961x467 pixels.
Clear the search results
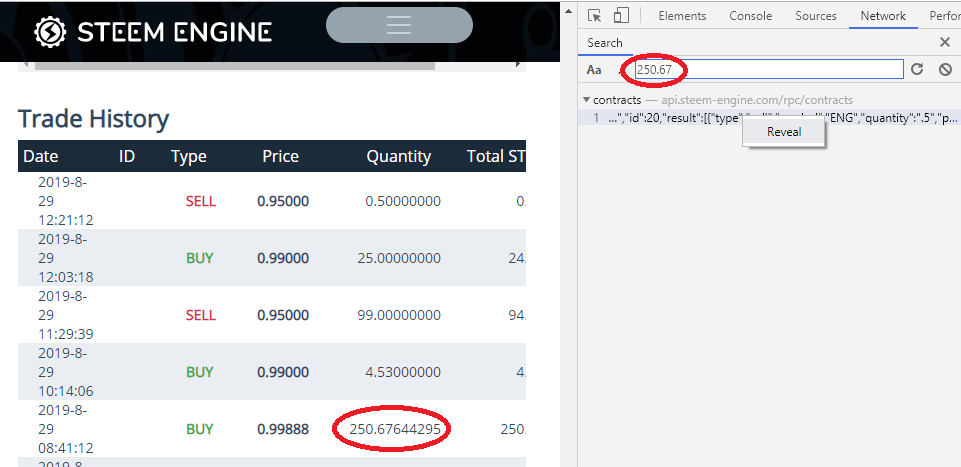(945, 69)
